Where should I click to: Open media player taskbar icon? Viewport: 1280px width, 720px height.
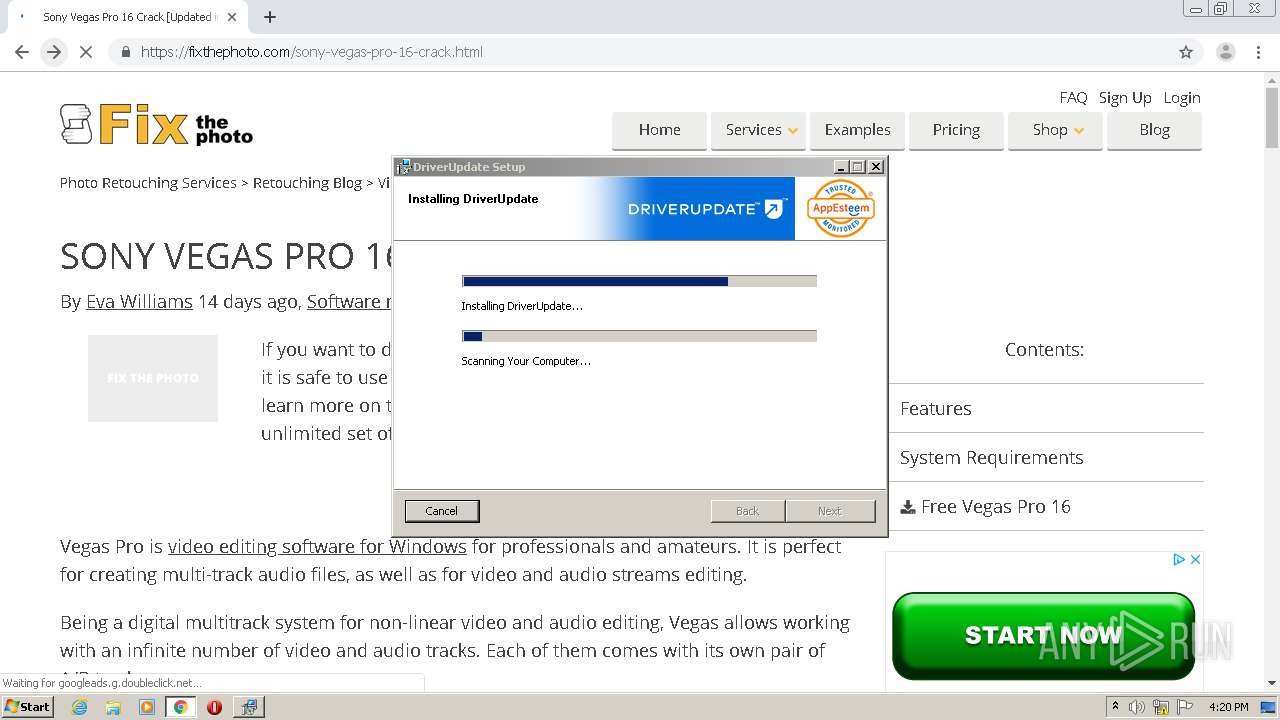coord(147,707)
